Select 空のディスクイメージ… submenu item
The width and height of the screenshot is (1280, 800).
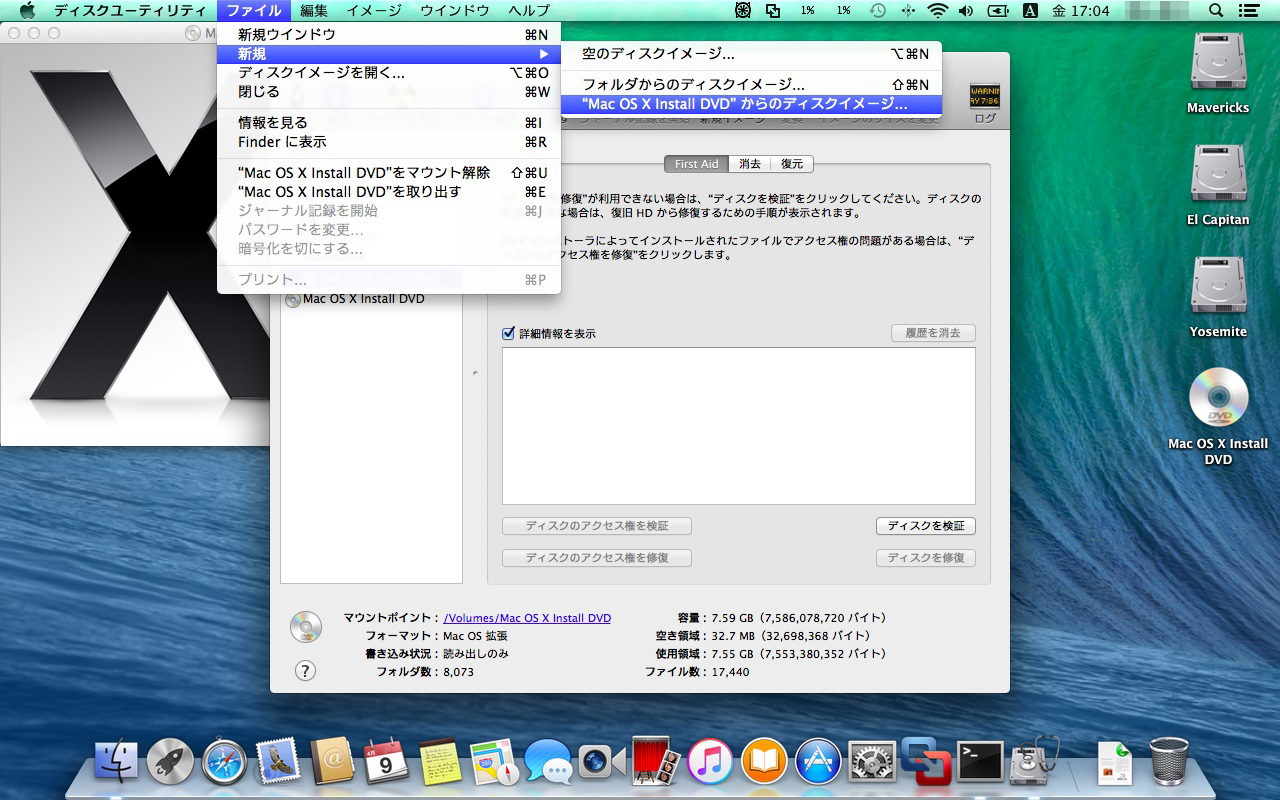(x=751, y=54)
